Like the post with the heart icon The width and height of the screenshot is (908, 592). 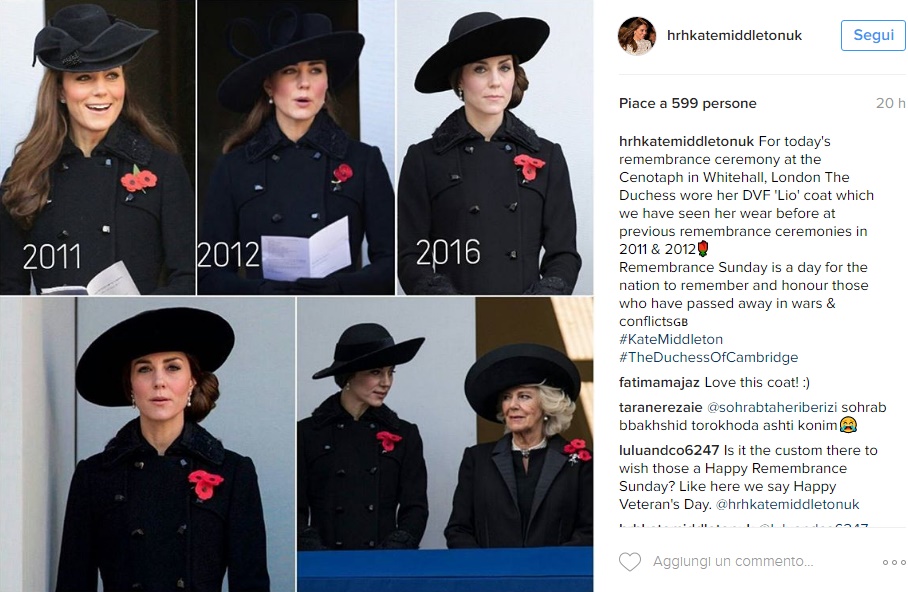[630, 561]
